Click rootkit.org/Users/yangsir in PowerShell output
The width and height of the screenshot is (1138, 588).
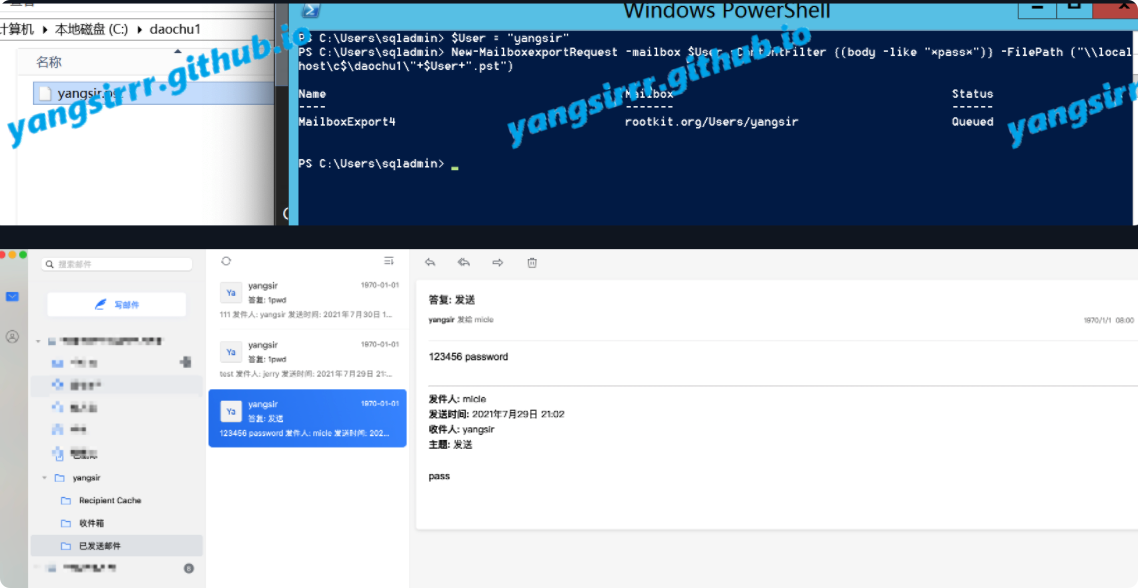711,122
